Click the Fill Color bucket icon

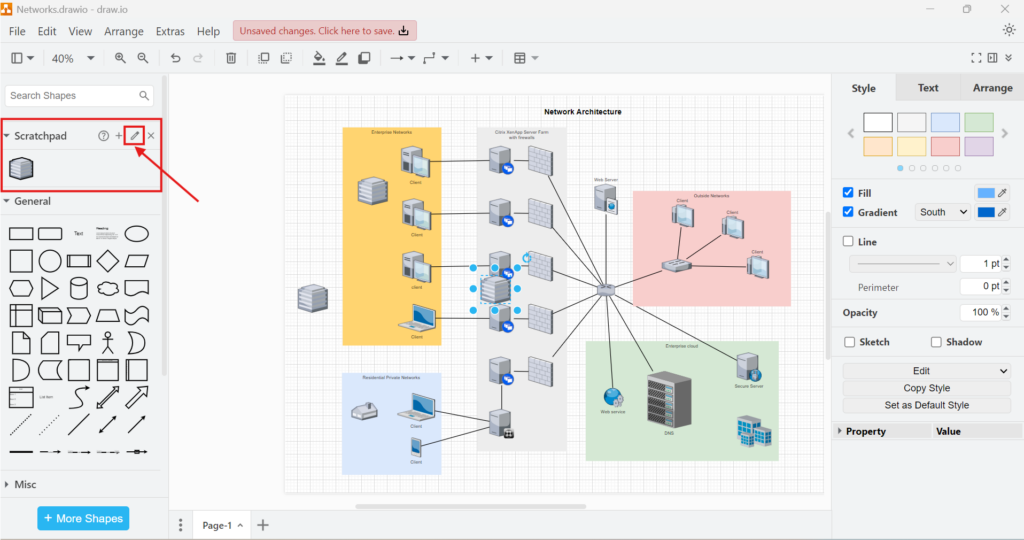(319, 58)
